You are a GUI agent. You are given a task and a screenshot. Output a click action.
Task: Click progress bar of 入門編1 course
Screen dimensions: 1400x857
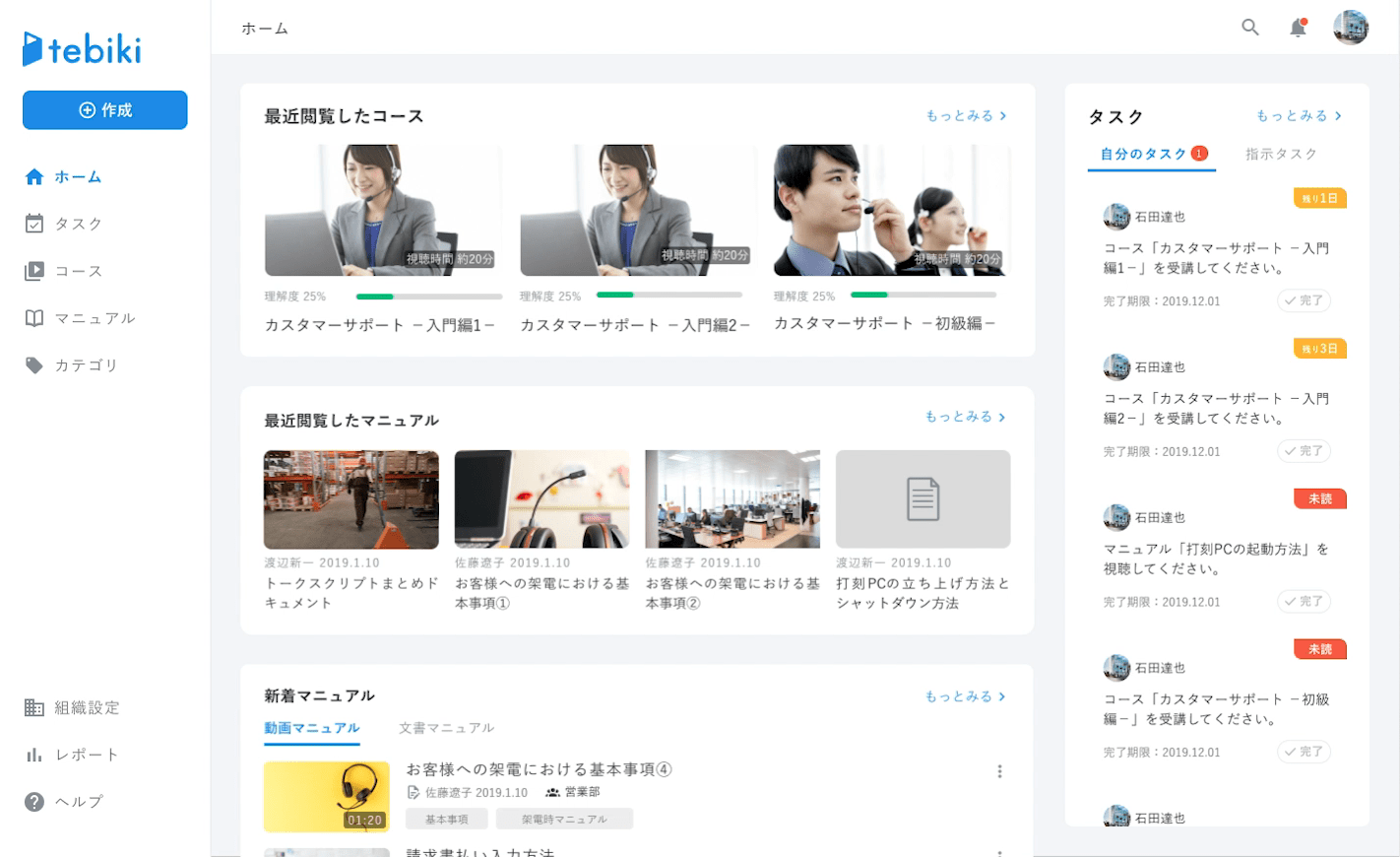429,297
